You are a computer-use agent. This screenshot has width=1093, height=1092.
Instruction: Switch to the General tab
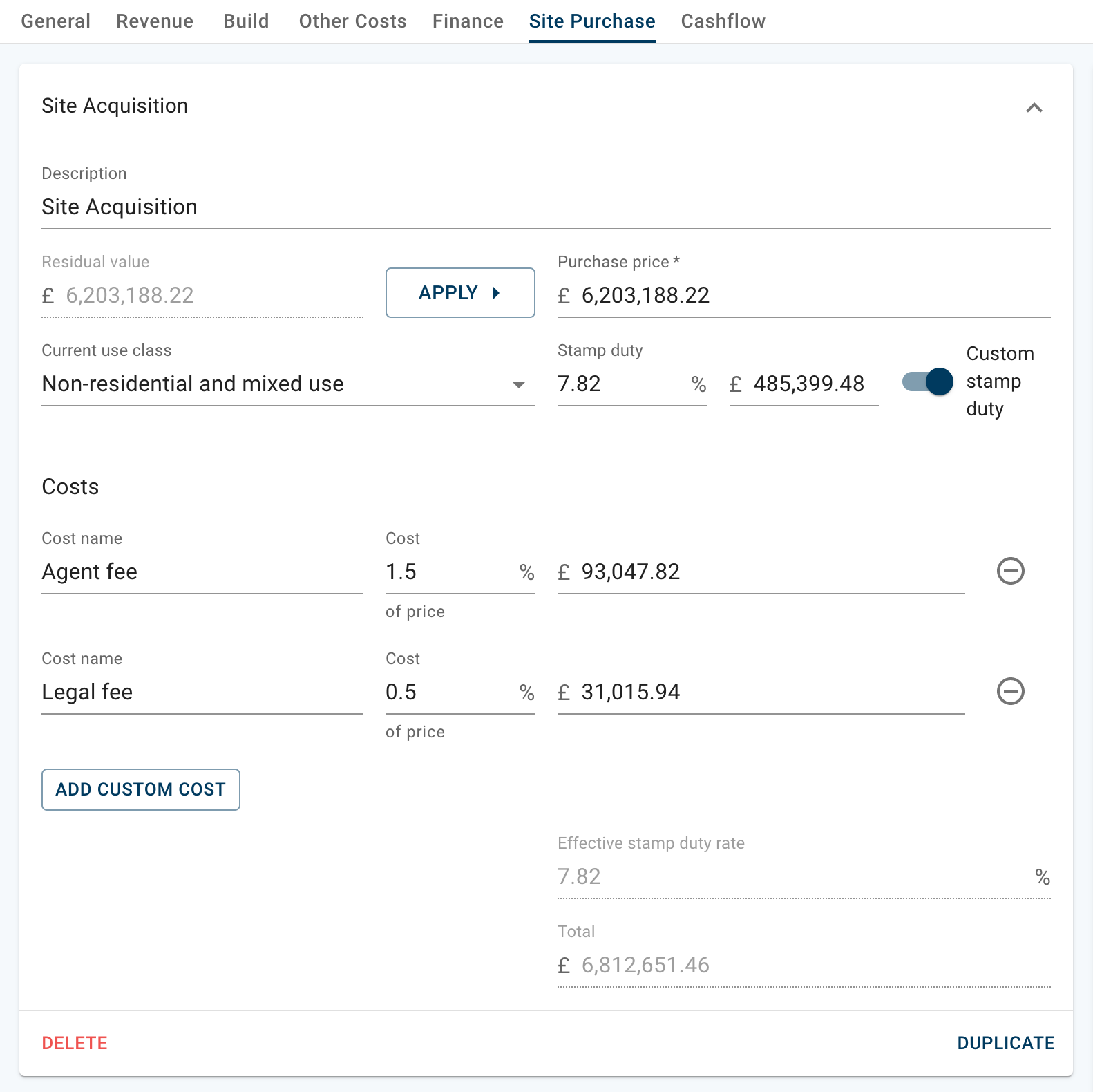[x=56, y=21]
